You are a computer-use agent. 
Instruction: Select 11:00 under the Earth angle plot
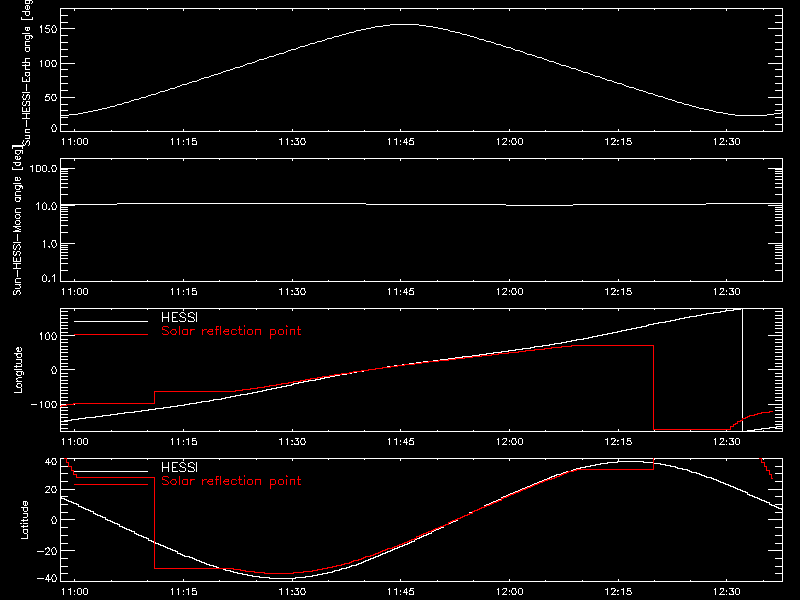click(74, 141)
